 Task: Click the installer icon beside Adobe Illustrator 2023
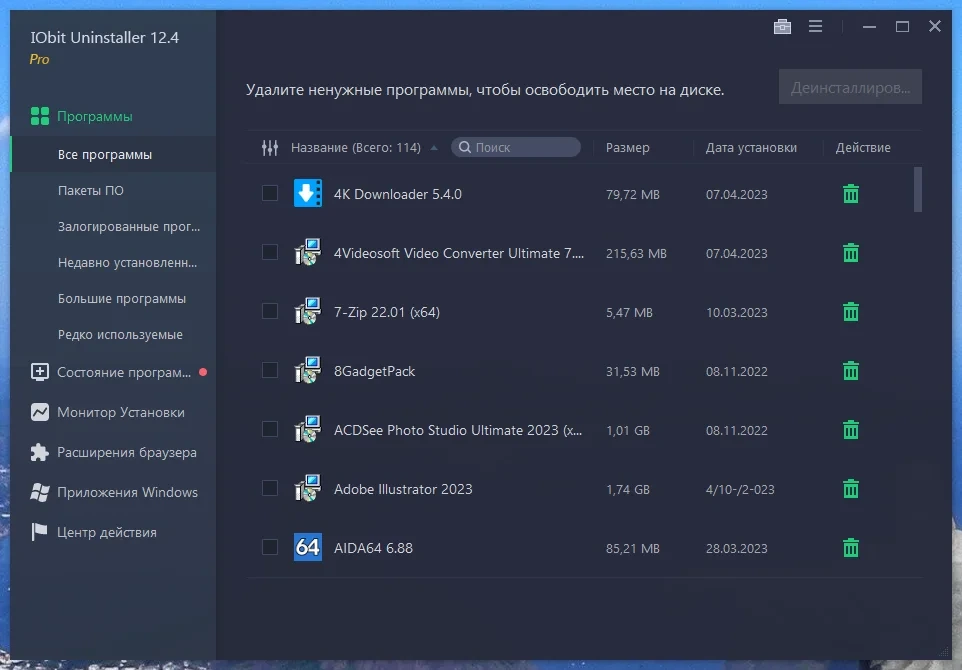click(x=307, y=488)
